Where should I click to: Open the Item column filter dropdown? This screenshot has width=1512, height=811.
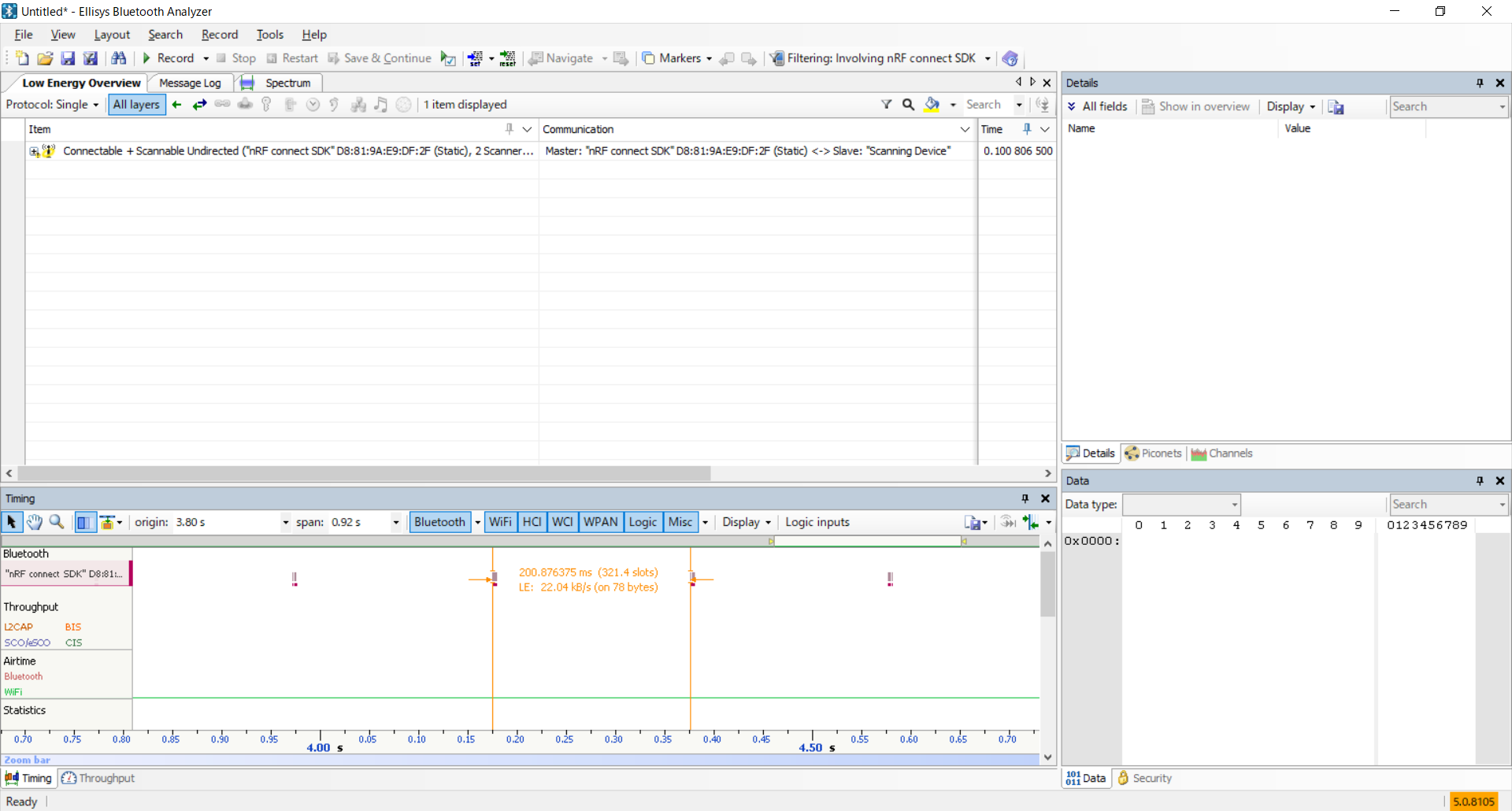[527, 129]
